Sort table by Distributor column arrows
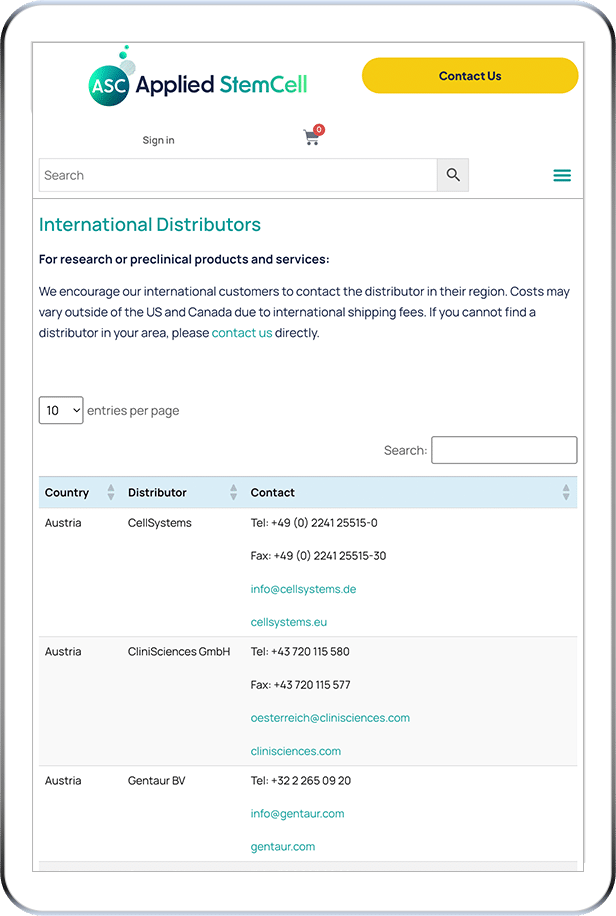 [x=233, y=492]
